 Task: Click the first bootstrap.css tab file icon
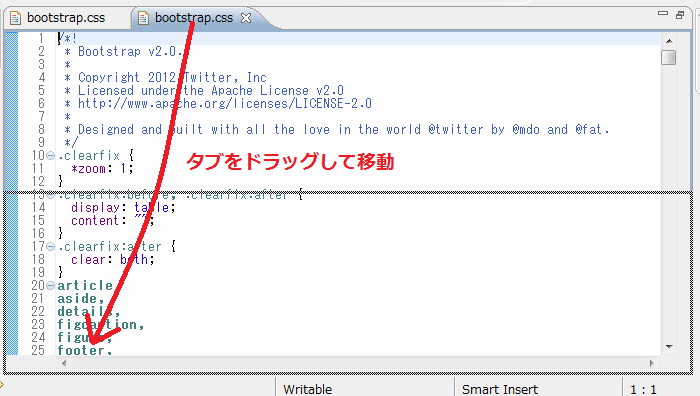coord(15,18)
